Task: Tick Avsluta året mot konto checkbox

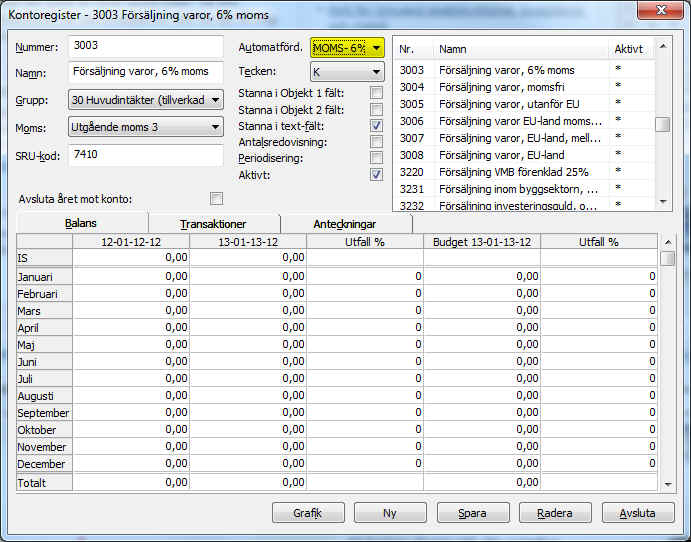Action: pyautogui.click(x=216, y=198)
